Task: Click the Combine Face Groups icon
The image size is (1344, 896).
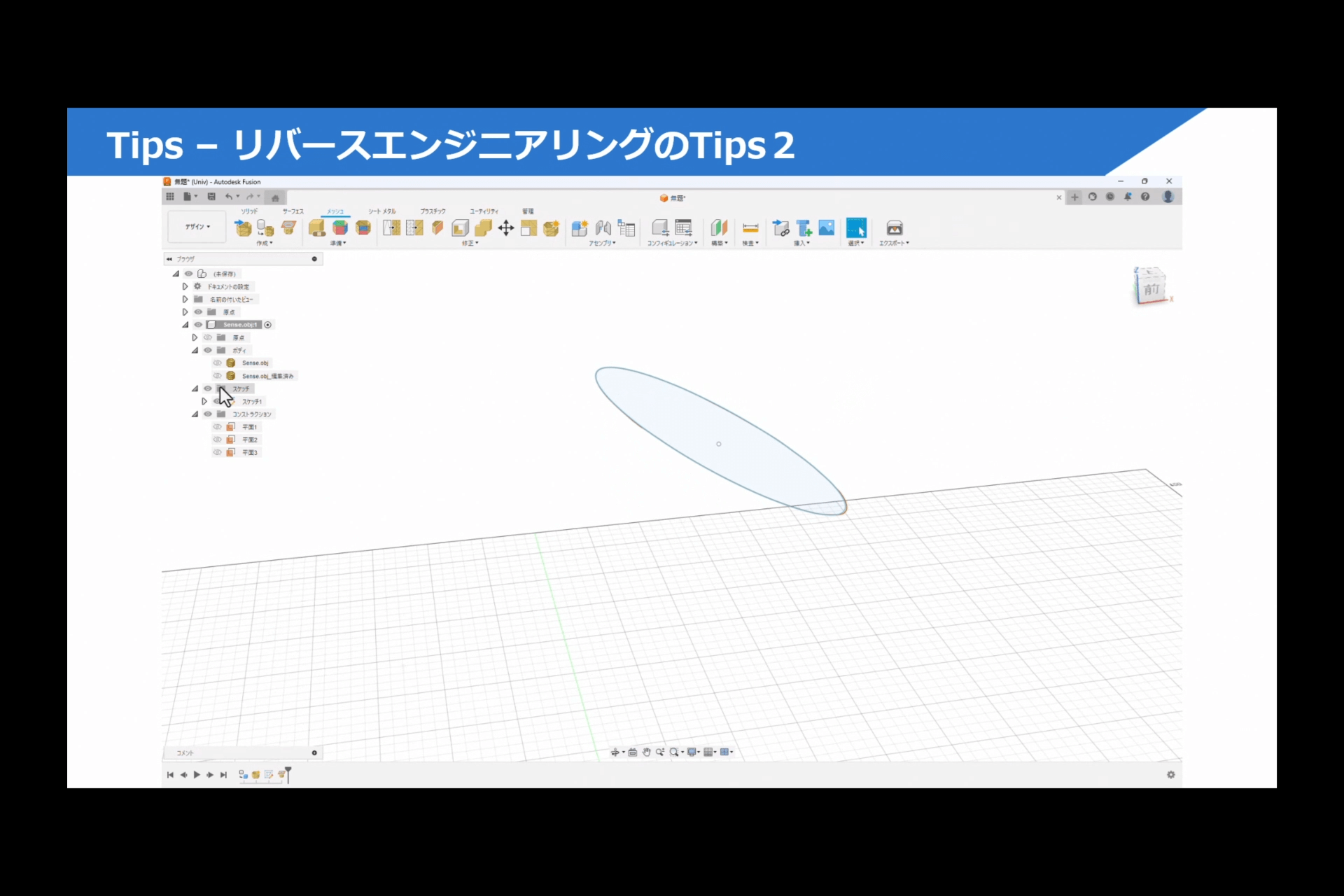Action: tap(363, 227)
